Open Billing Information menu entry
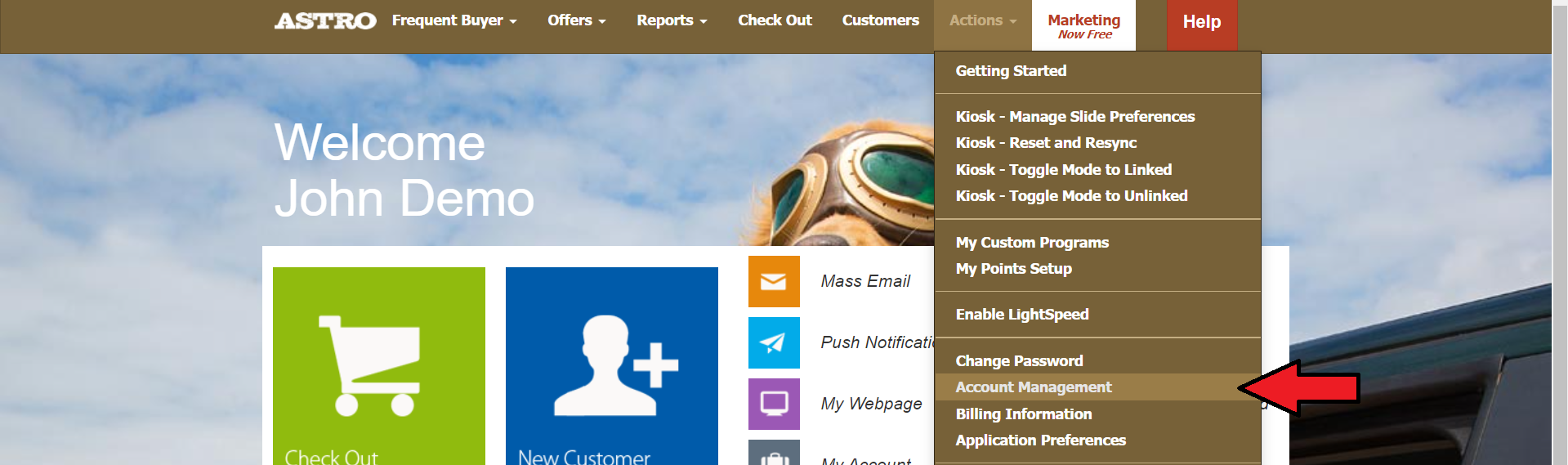This screenshot has width=1568, height=465. (x=1023, y=414)
